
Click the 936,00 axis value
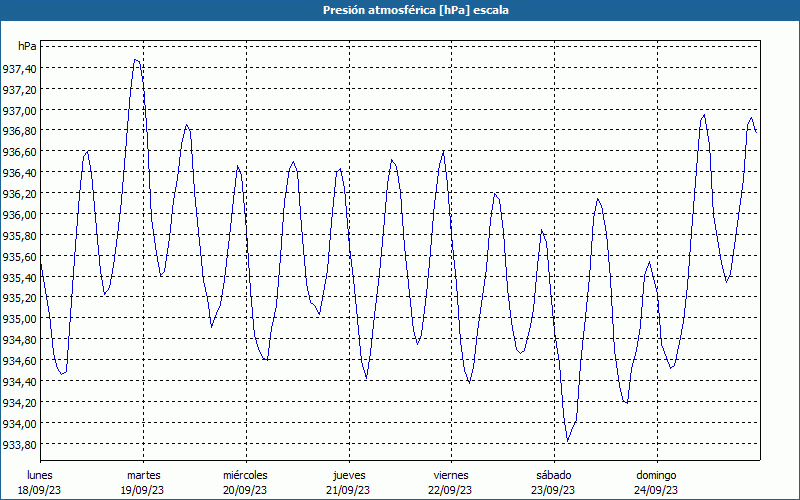coord(20,214)
